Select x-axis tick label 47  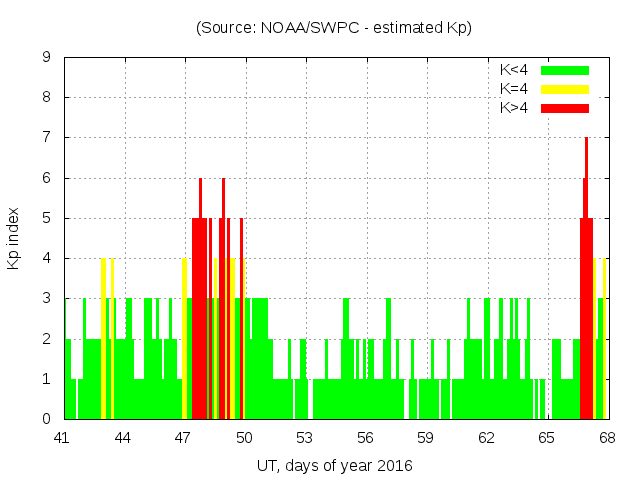tap(183, 437)
